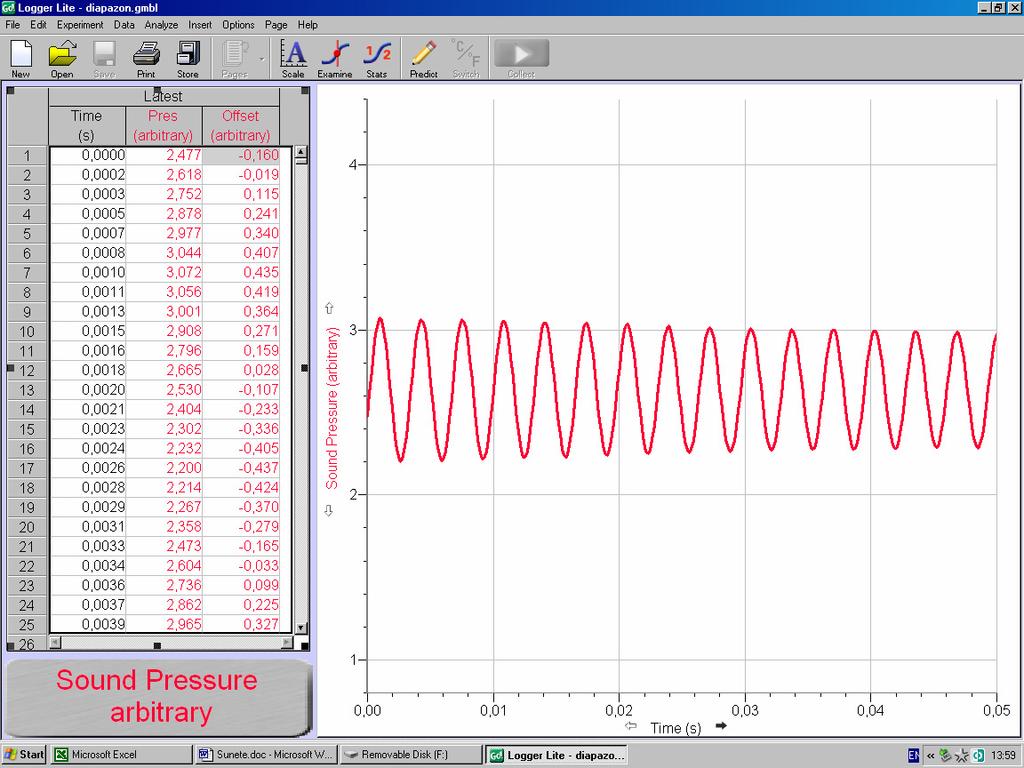
Task: Click the table horizontal scroll left arrow
Action: point(55,643)
